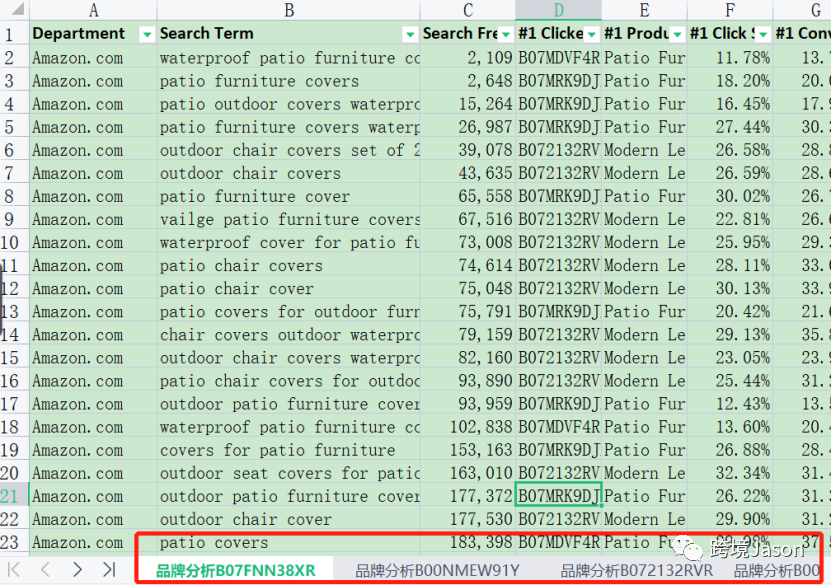This screenshot has height=585, width=831.
Task: Click the next sheet navigation arrow
Action: 77,570
